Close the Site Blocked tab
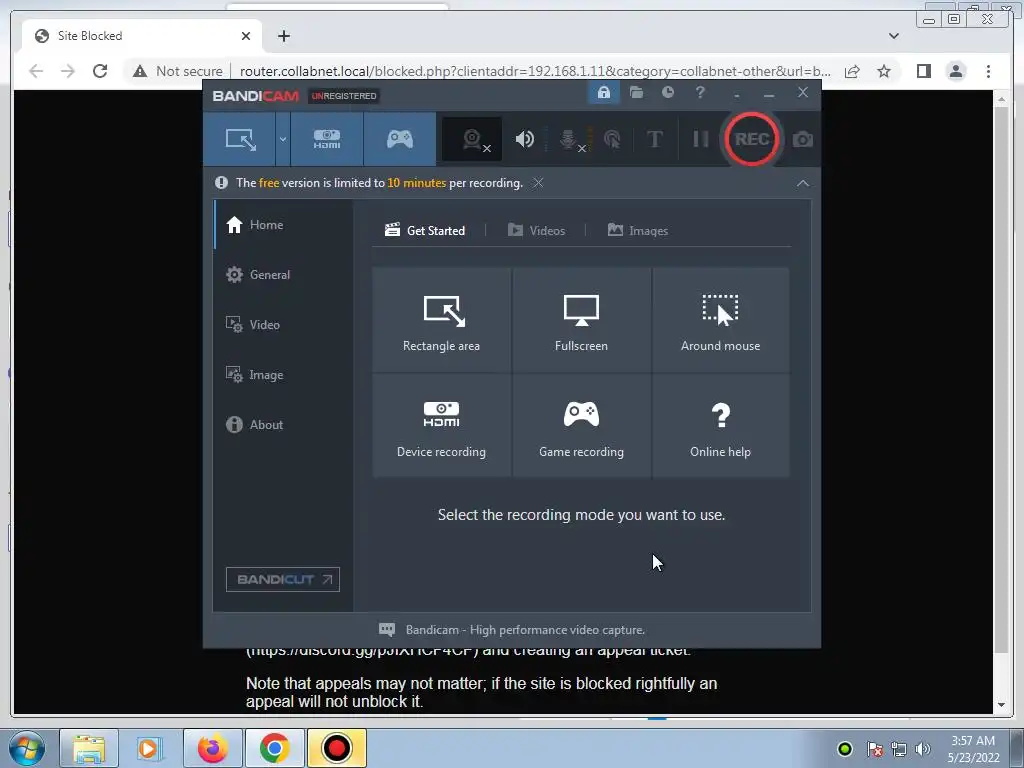Image resolution: width=1024 pixels, height=768 pixels. [x=246, y=36]
